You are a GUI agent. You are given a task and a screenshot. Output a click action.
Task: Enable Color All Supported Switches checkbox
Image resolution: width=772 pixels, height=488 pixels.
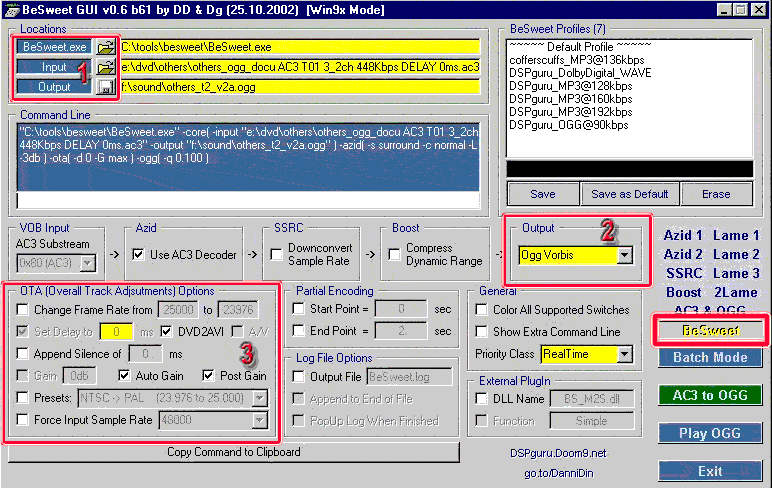(x=482, y=310)
